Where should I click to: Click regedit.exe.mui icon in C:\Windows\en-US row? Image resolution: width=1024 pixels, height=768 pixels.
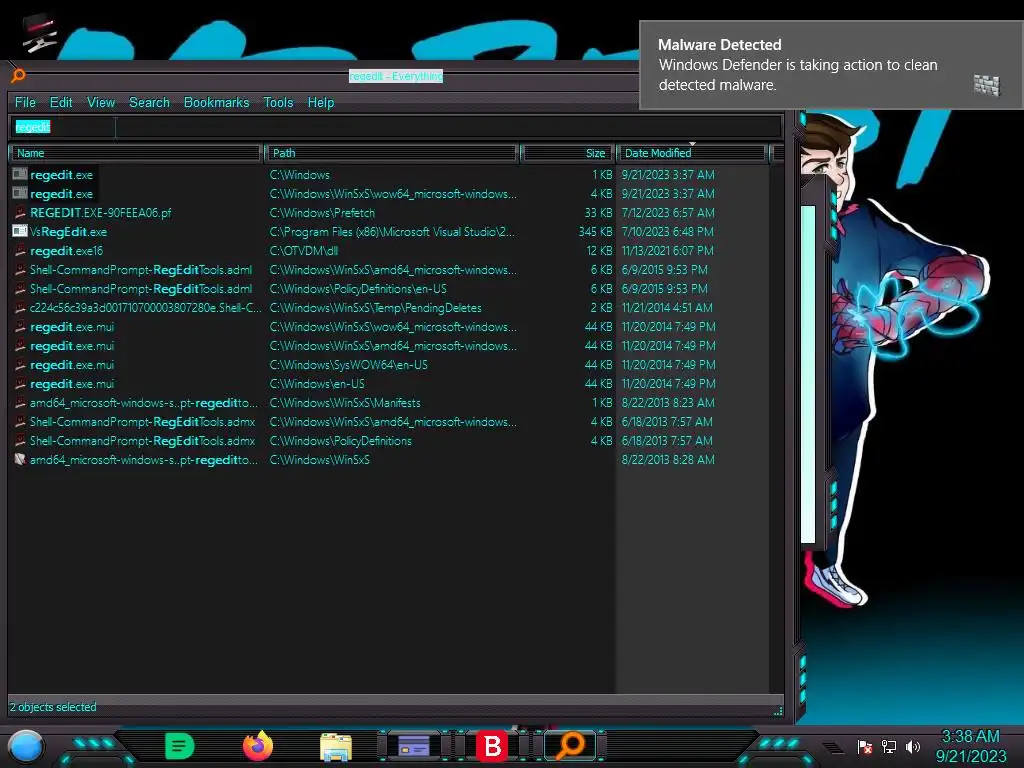[20, 383]
